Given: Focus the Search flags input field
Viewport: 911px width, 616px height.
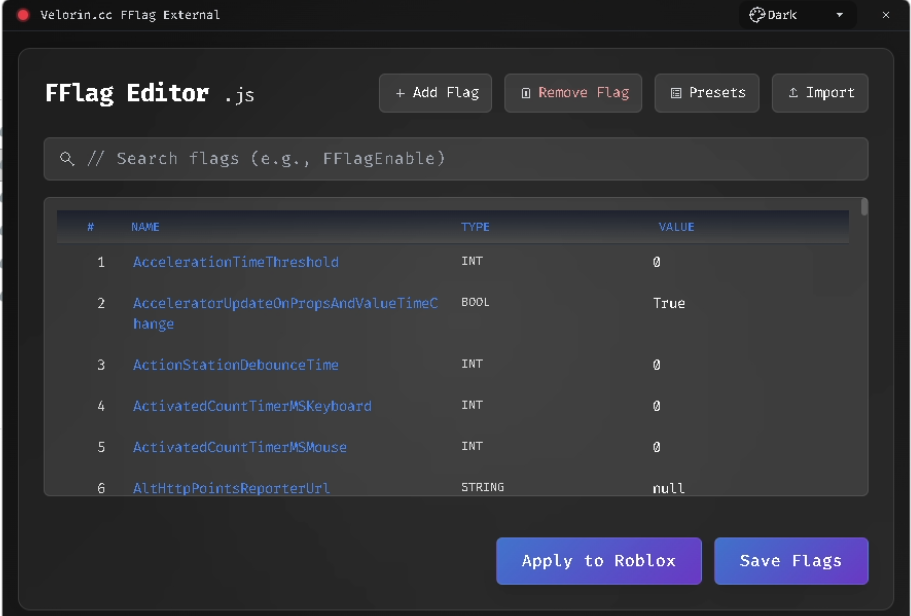Looking at the screenshot, I should pos(456,159).
